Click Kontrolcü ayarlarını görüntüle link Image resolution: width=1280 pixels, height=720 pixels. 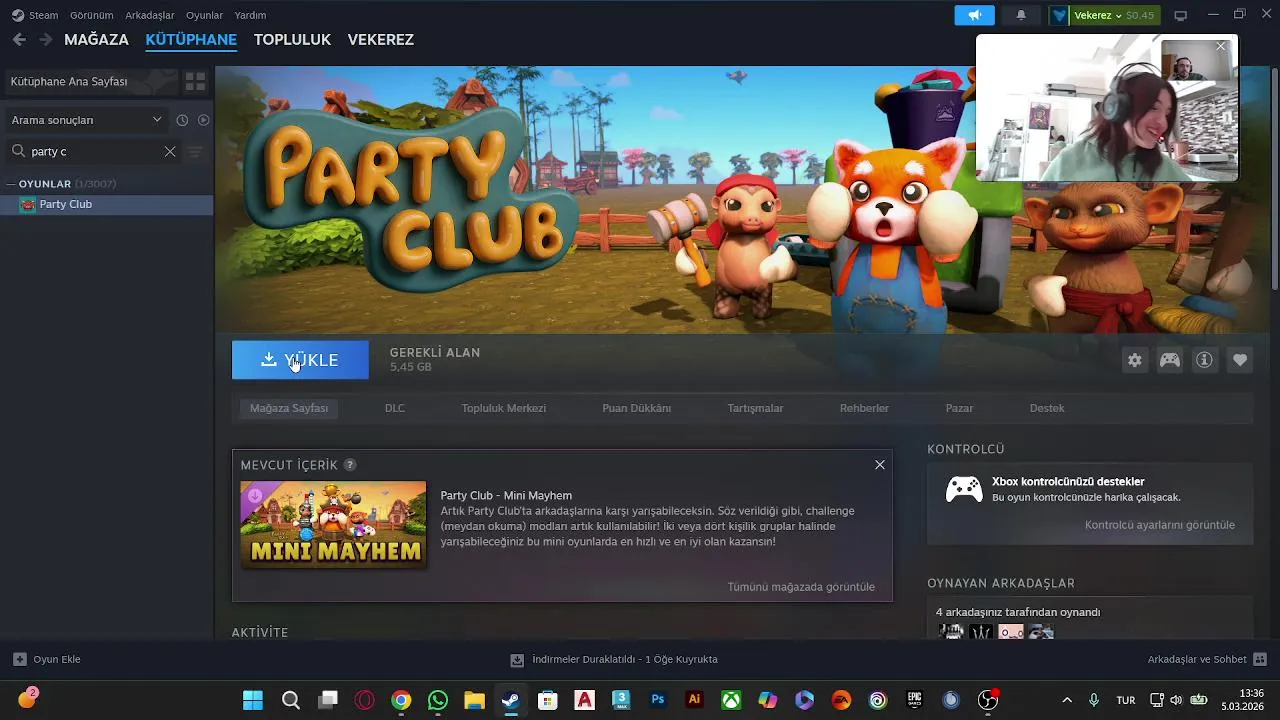click(1160, 525)
